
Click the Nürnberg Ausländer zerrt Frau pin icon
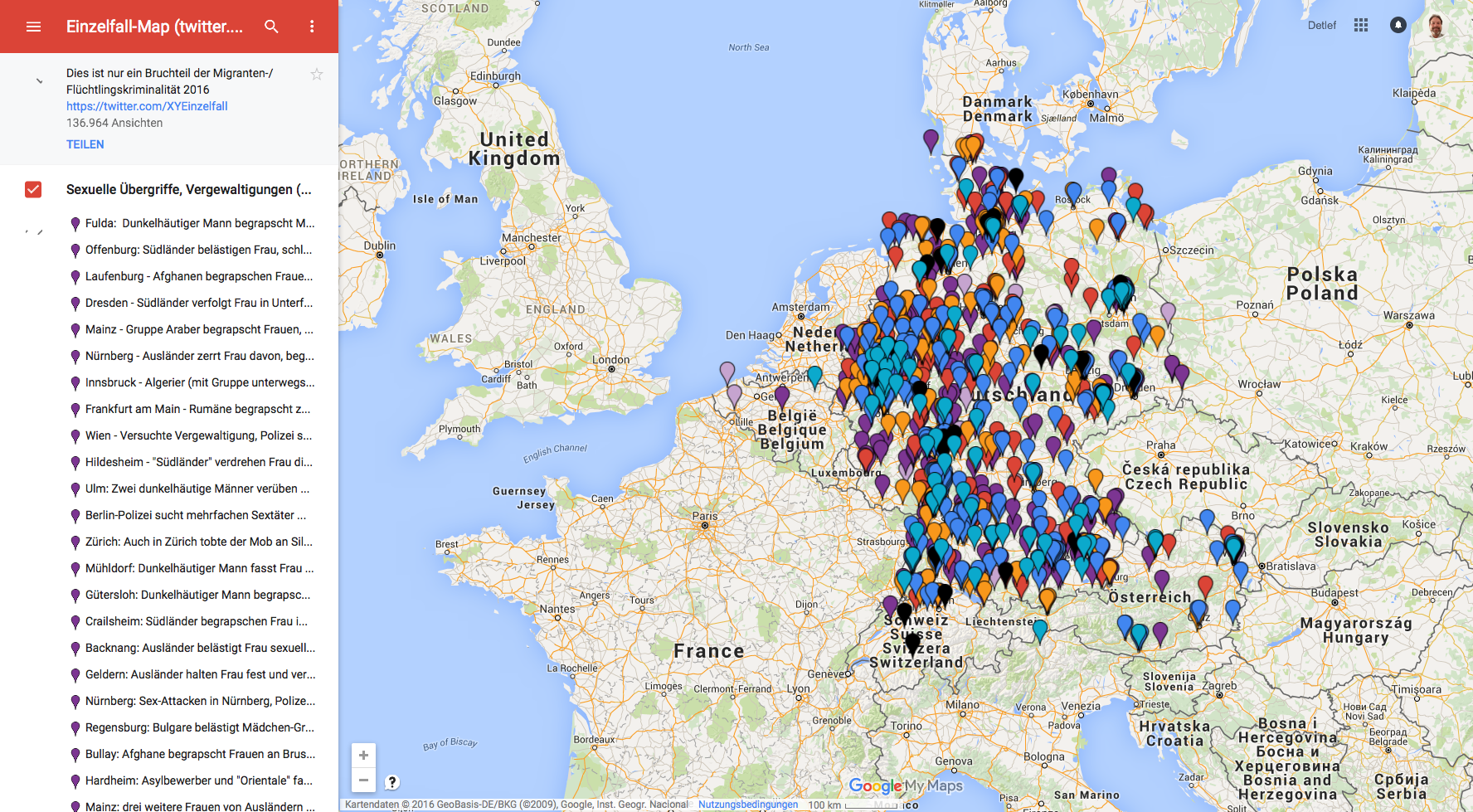[75, 357]
